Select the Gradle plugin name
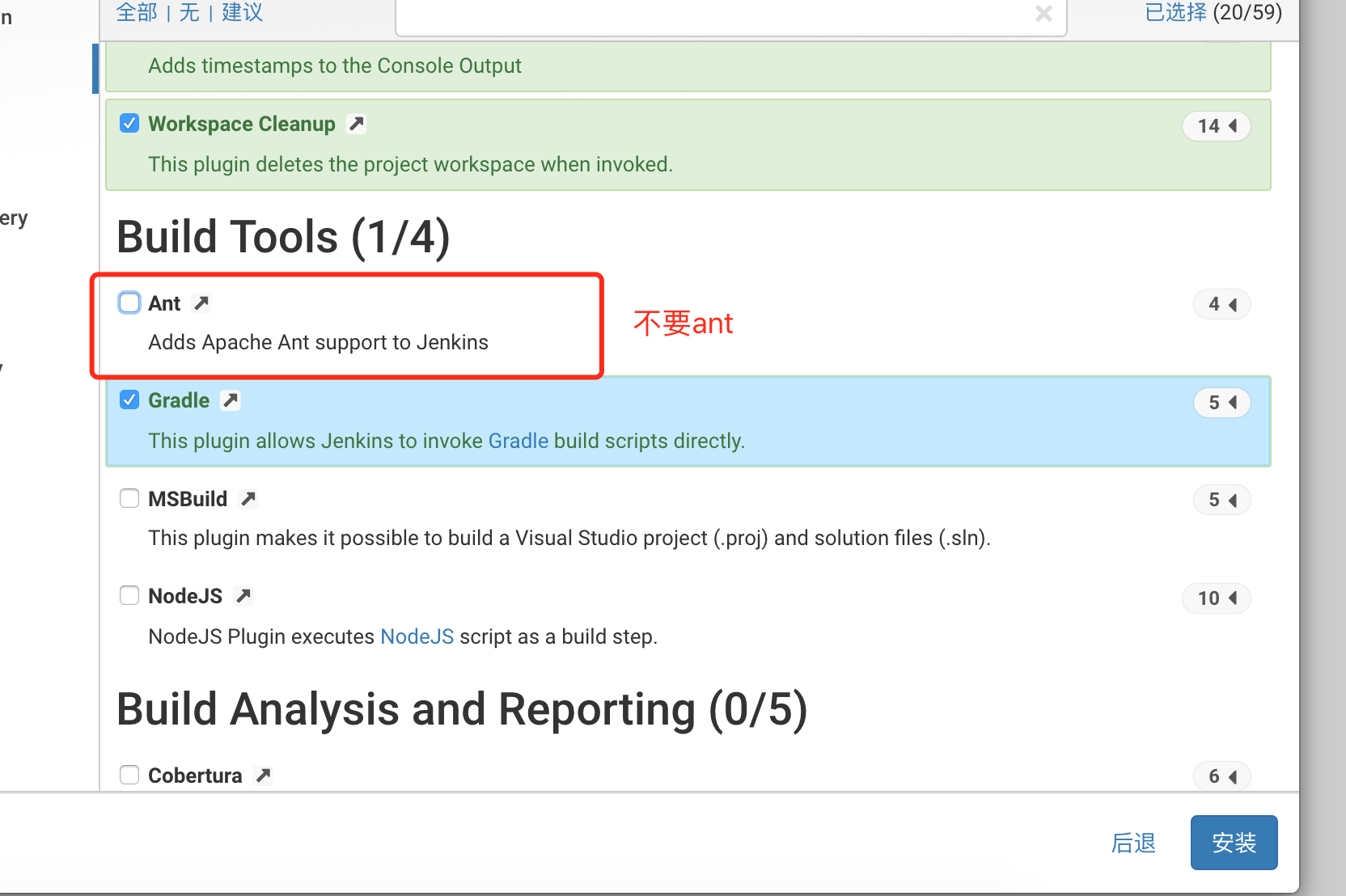This screenshot has width=1346, height=896. pos(179,400)
